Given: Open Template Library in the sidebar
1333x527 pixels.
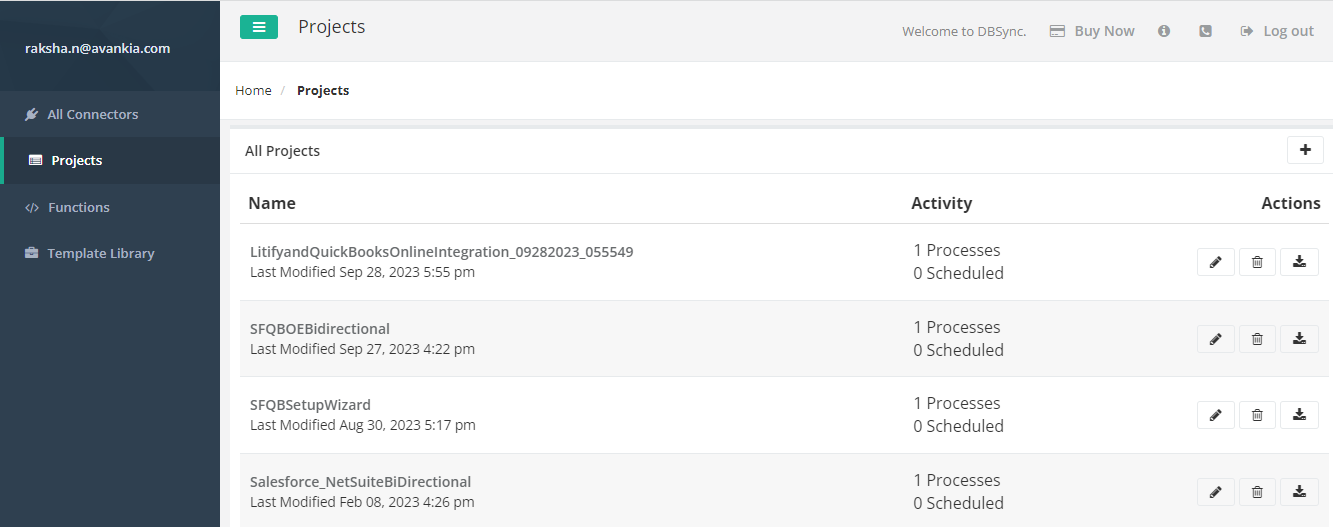Looking at the screenshot, I should (100, 253).
